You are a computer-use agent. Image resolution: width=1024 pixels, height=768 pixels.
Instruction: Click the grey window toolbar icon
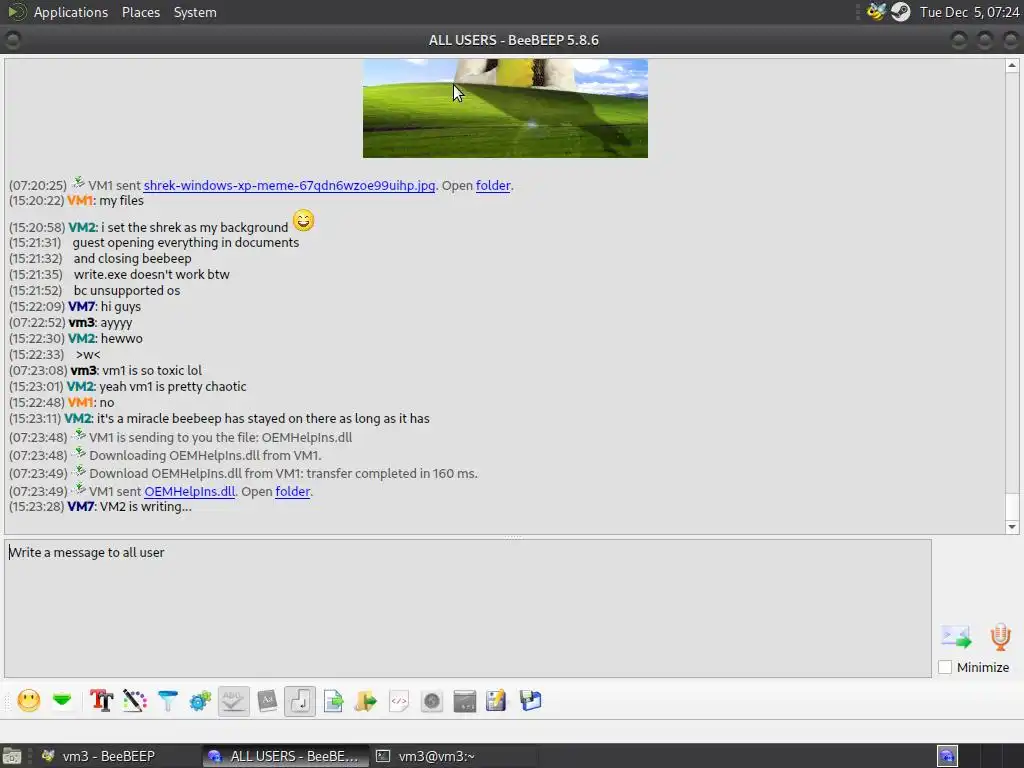(465, 701)
